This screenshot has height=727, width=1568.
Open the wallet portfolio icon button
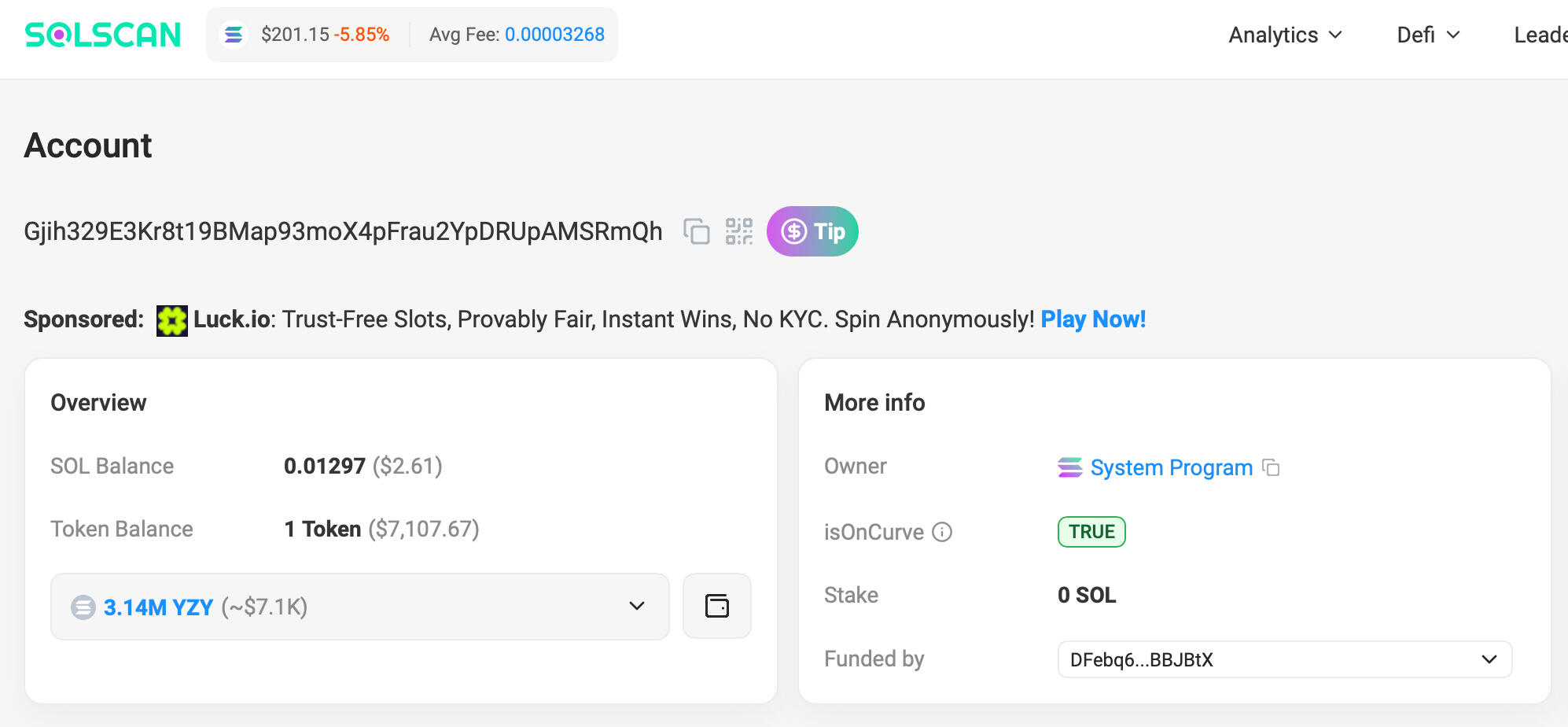[x=716, y=606]
